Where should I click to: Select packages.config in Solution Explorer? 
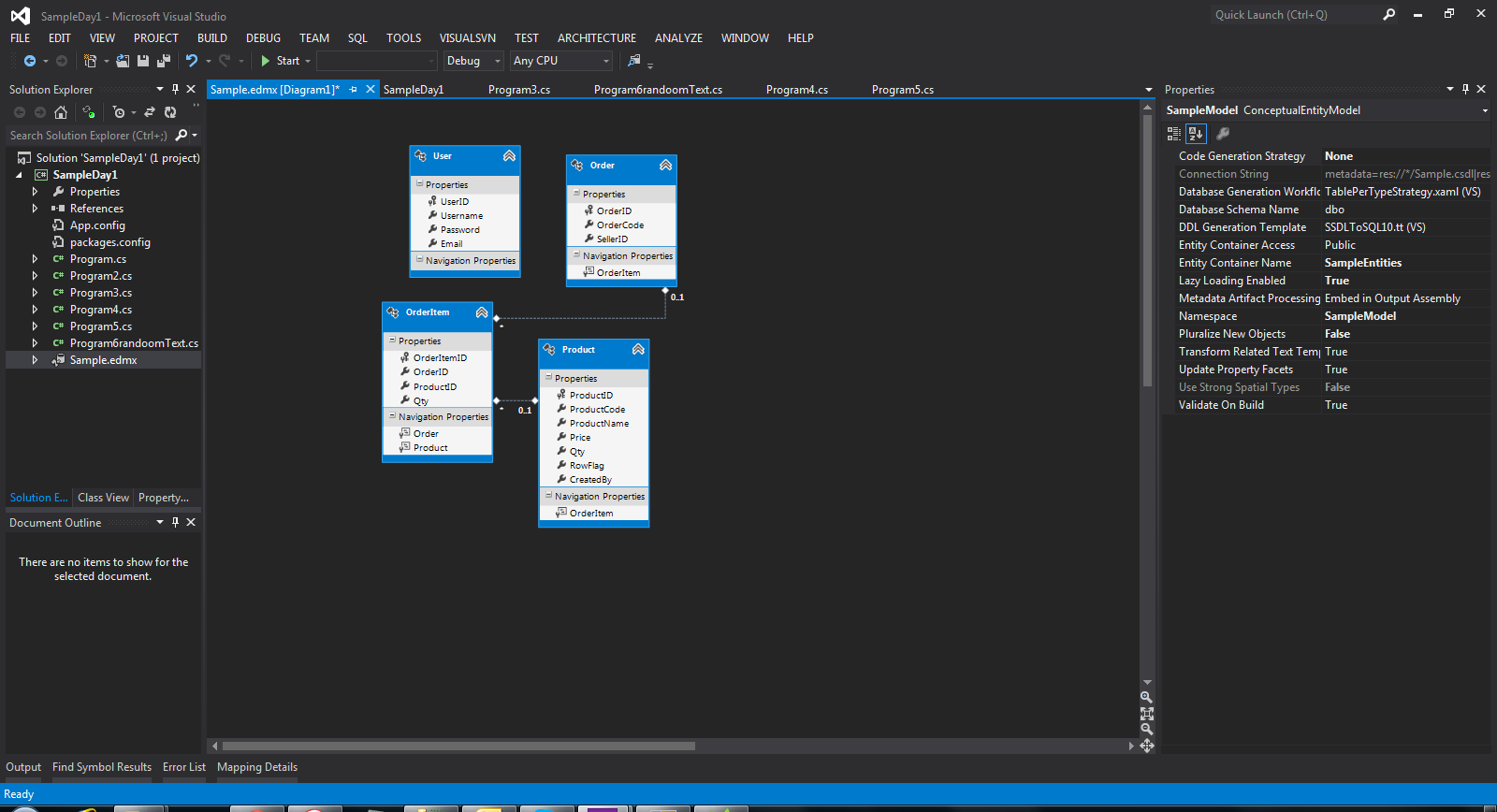coord(109,242)
